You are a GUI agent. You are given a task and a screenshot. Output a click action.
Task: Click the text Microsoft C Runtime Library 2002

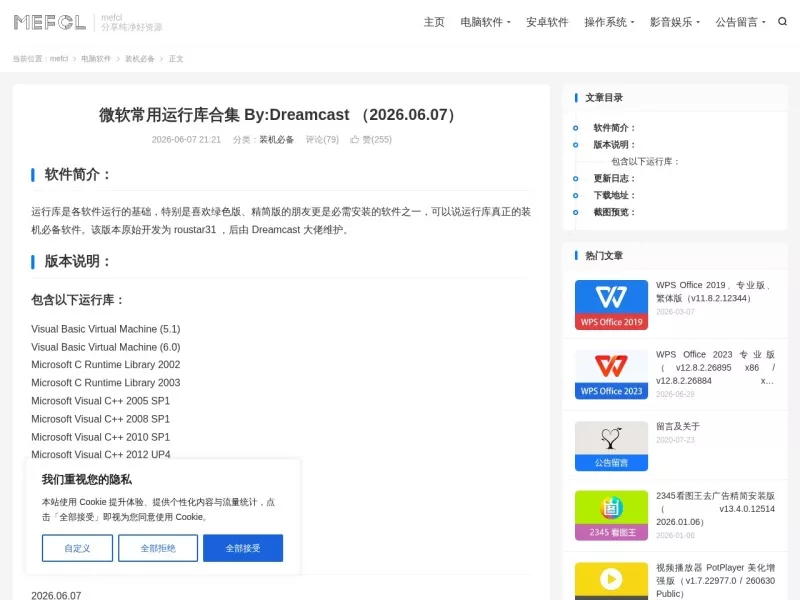click(x=106, y=365)
